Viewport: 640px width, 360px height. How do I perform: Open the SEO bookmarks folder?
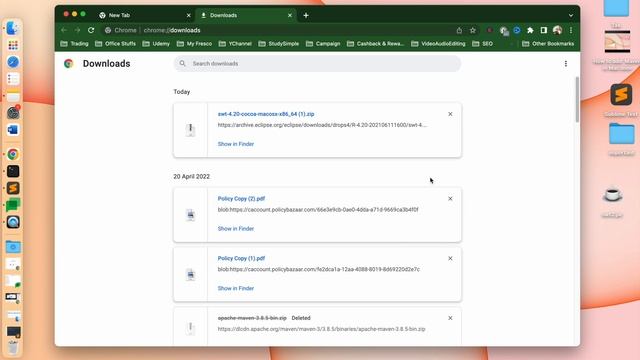(x=482, y=44)
